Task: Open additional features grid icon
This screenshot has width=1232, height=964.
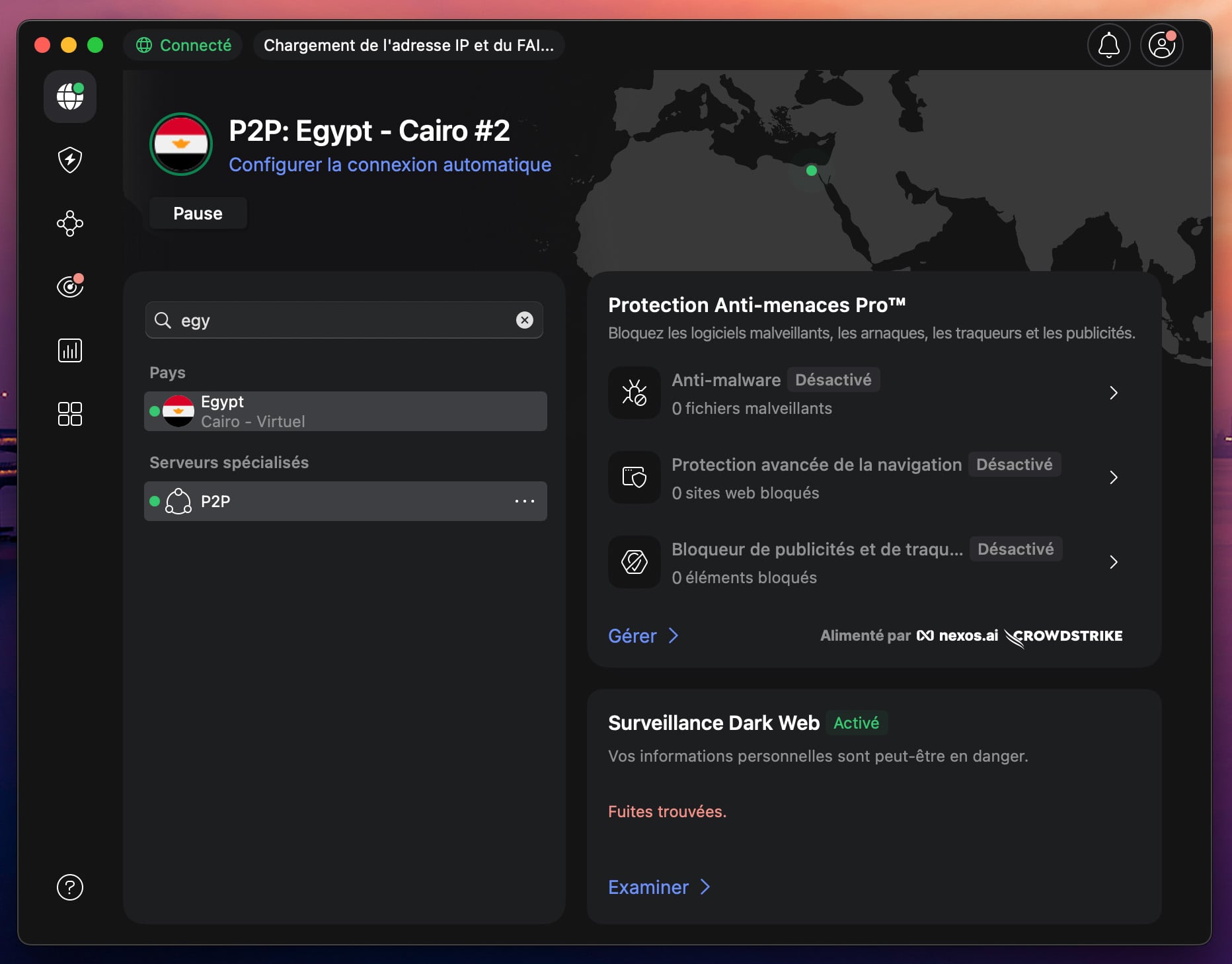Action: (69, 414)
